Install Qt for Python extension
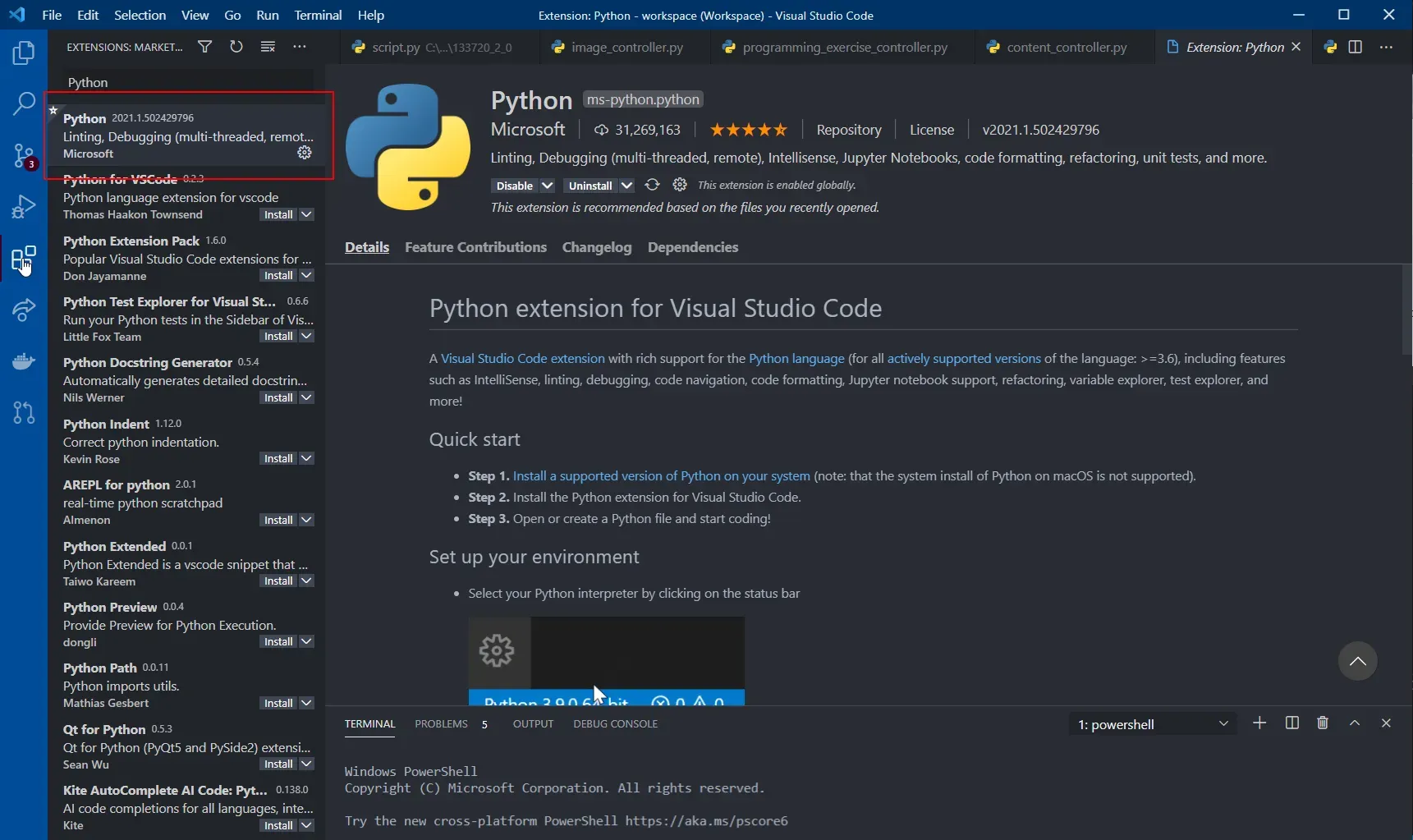Screen dimensions: 1413x840 coord(278,764)
